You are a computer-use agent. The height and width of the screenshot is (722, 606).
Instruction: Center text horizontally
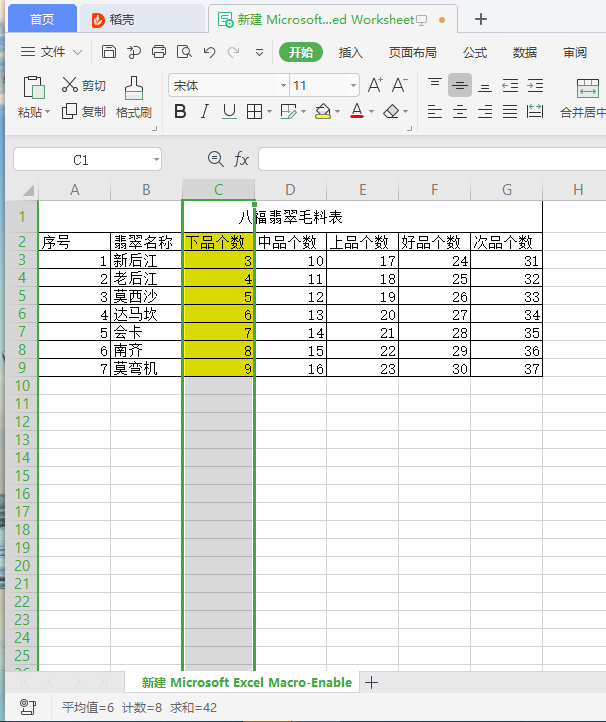point(460,111)
